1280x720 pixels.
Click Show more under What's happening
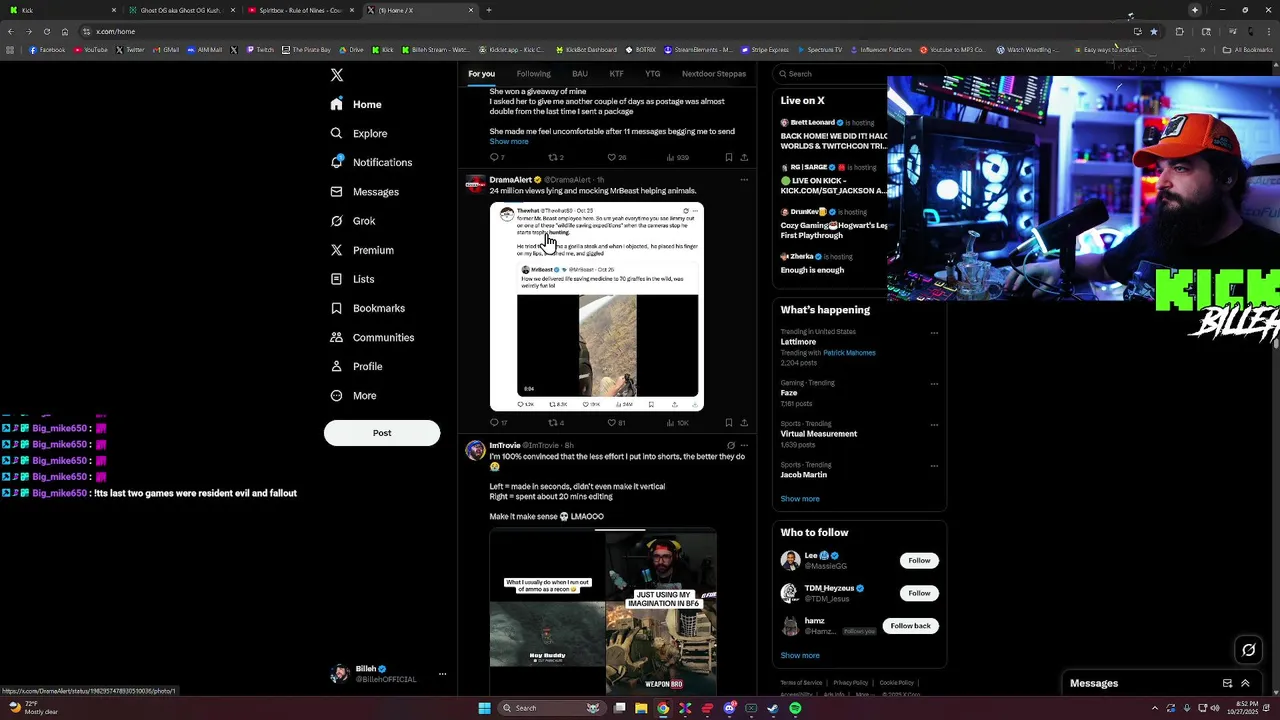(x=800, y=499)
